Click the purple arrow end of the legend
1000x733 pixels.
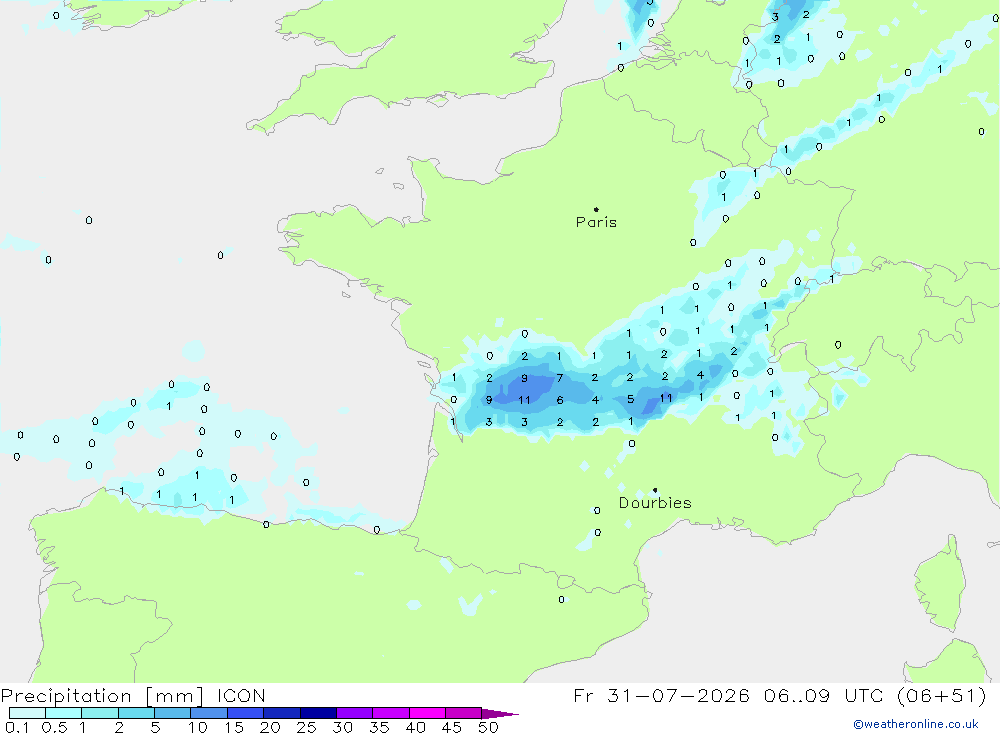[499, 713]
